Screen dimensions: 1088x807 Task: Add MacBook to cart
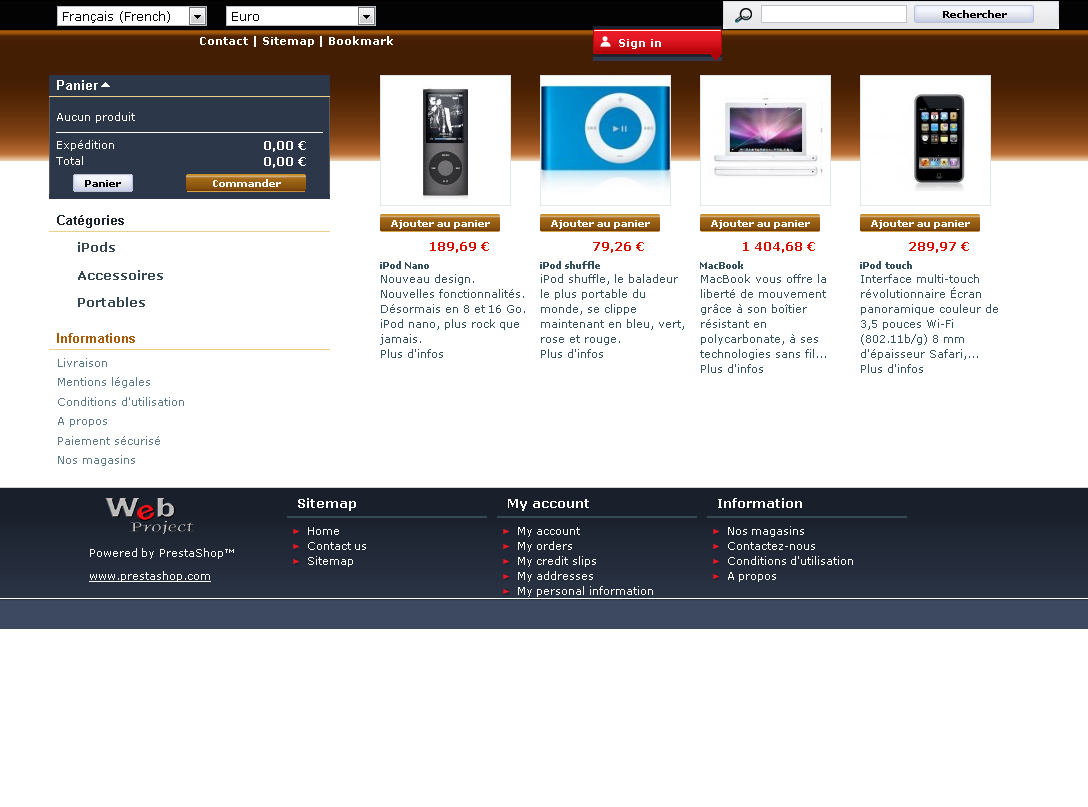(760, 223)
